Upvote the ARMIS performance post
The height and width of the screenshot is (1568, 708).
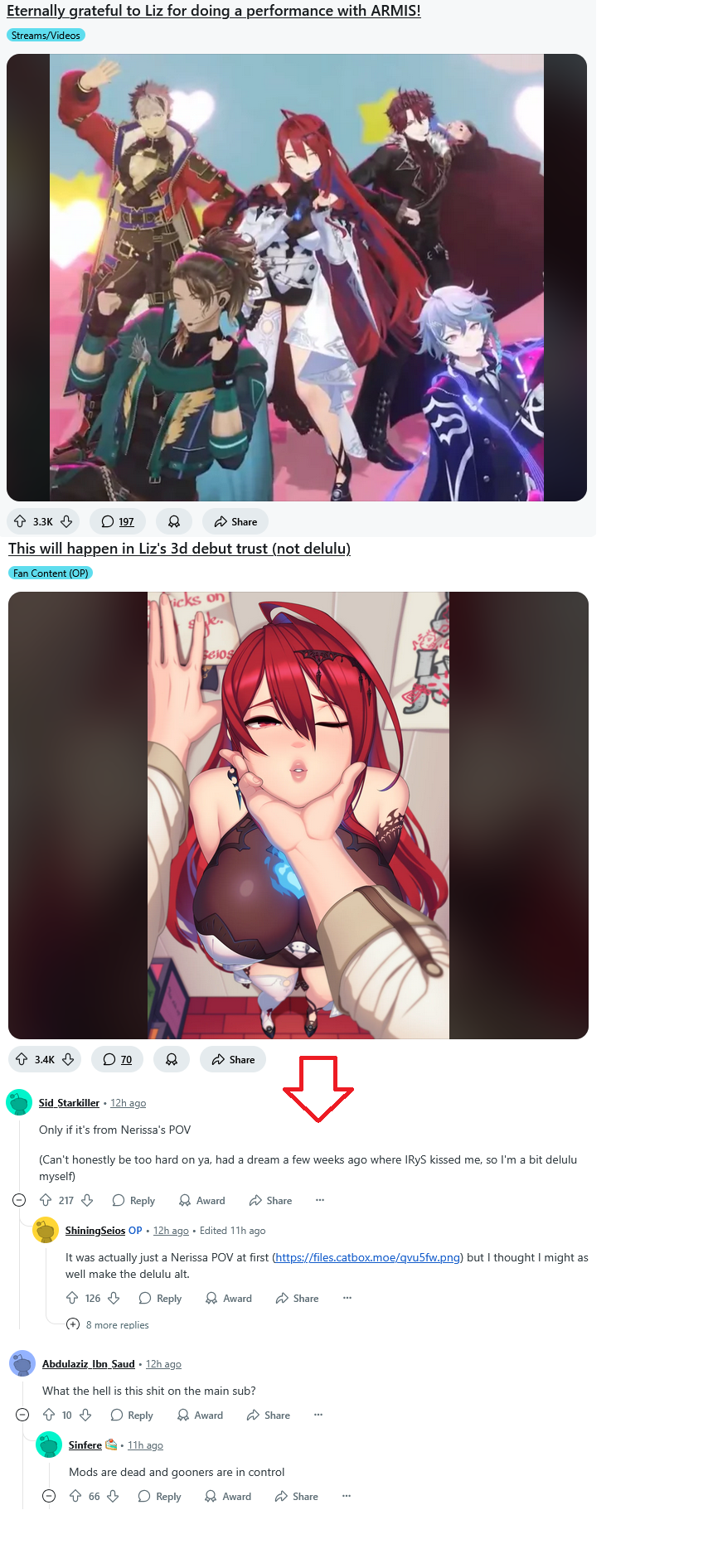pyautogui.click(x=20, y=521)
